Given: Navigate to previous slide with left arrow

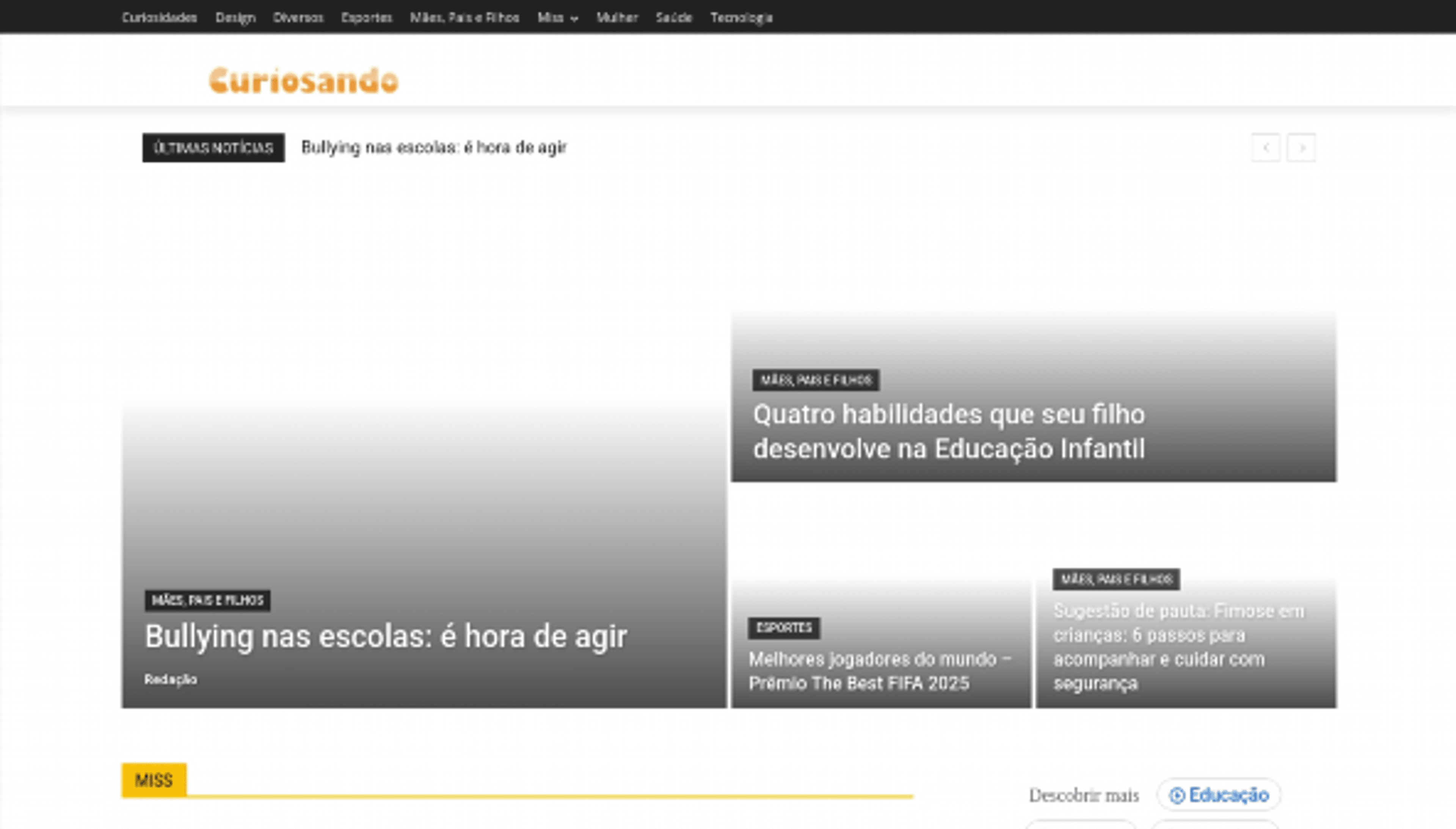Looking at the screenshot, I should [1266, 148].
